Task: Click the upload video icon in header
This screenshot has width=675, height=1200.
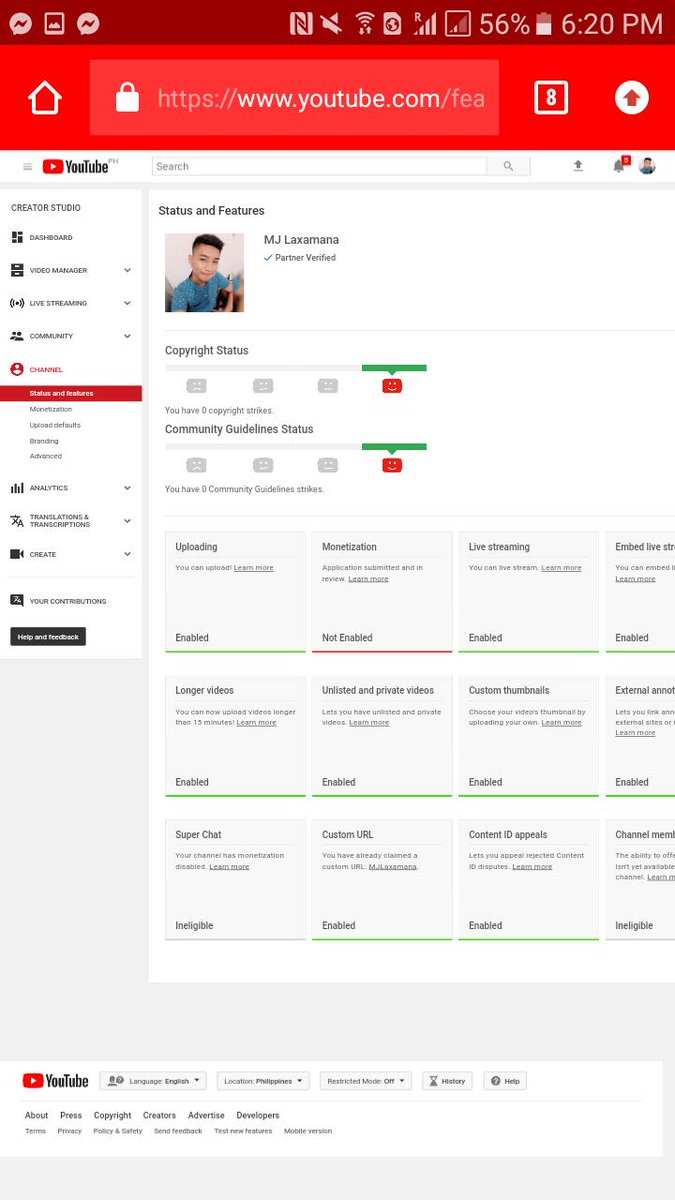Action: click(x=578, y=166)
